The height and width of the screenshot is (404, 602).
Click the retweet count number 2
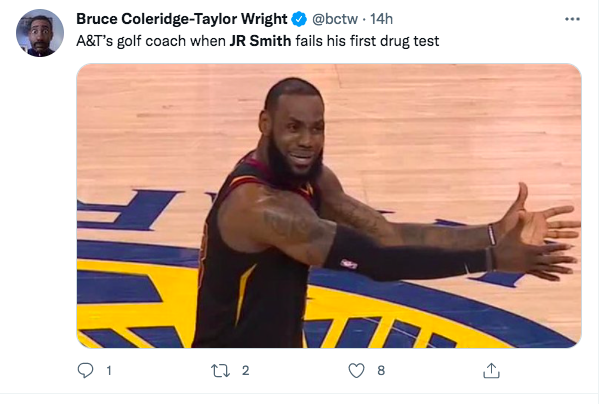click(245, 371)
